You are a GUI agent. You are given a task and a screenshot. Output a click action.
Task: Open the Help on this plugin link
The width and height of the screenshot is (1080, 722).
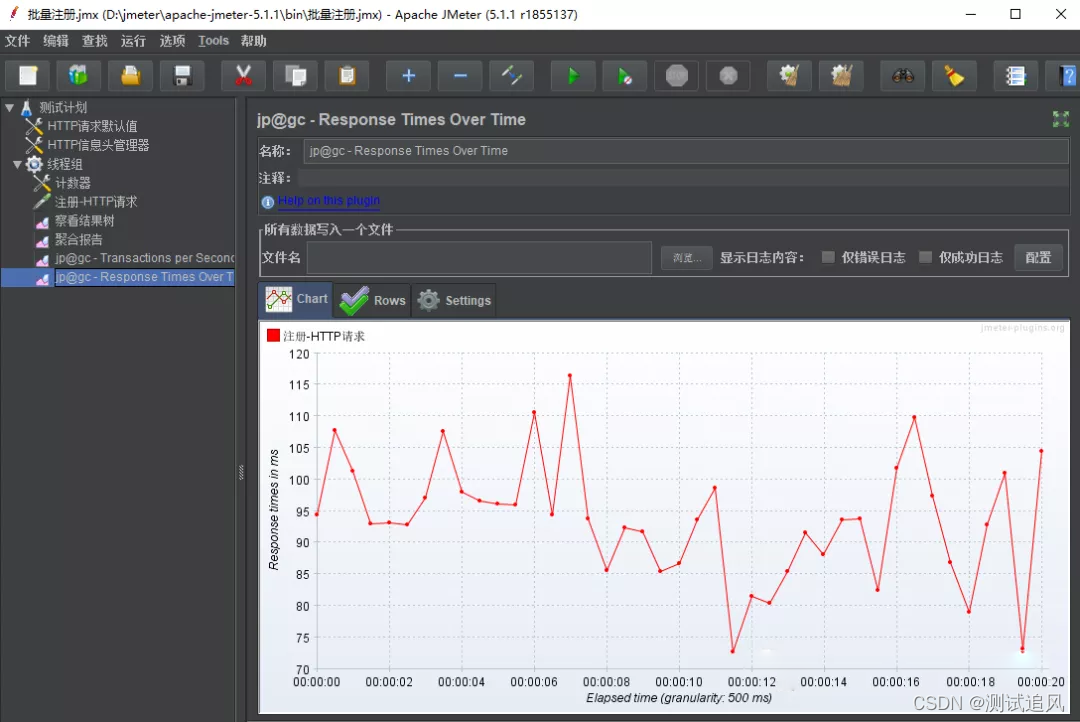coord(329,200)
